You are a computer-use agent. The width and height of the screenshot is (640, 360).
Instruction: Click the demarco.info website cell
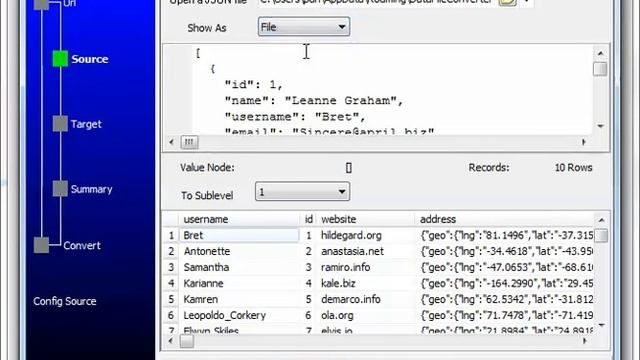click(x=366, y=299)
